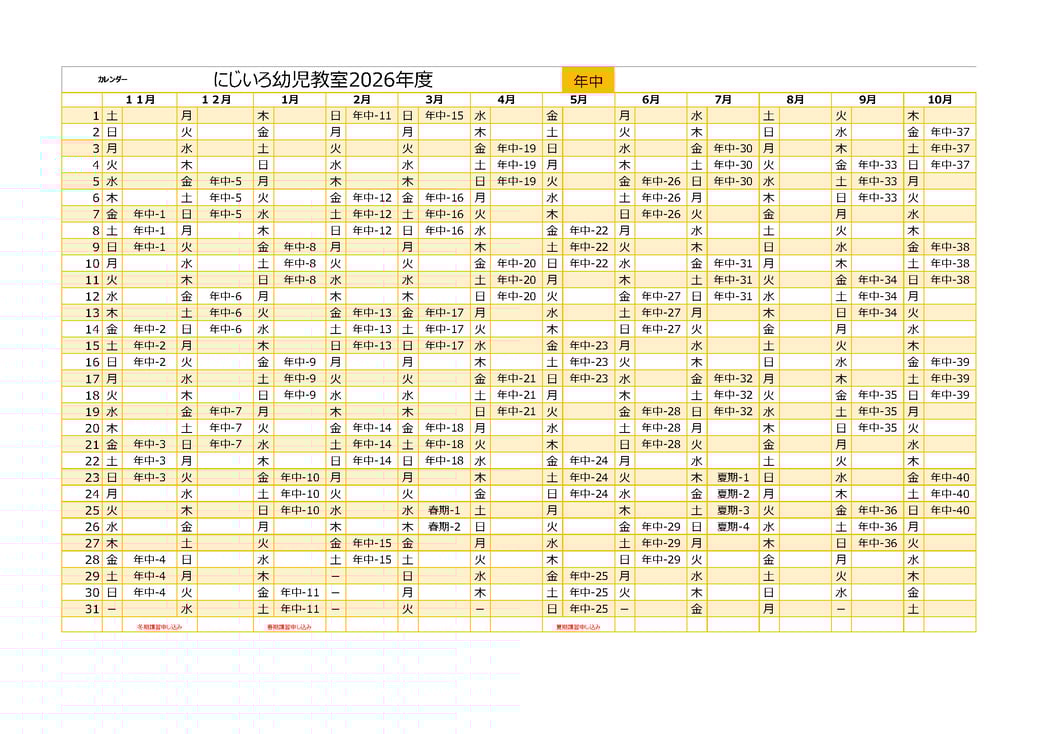This screenshot has width=1040, height=734.
Task: Click 年中-4 on the day 28 row
Action: tap(149, 560)
